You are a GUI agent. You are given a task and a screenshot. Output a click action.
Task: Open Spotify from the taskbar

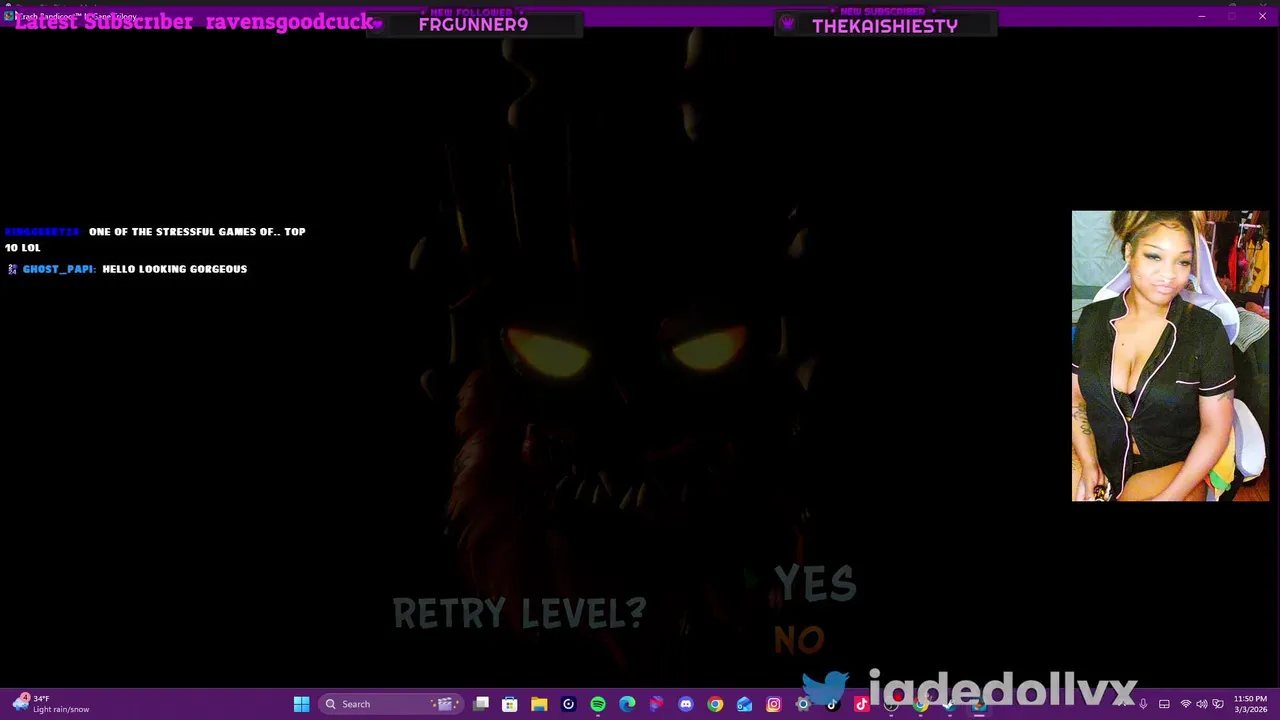point(598,704)
